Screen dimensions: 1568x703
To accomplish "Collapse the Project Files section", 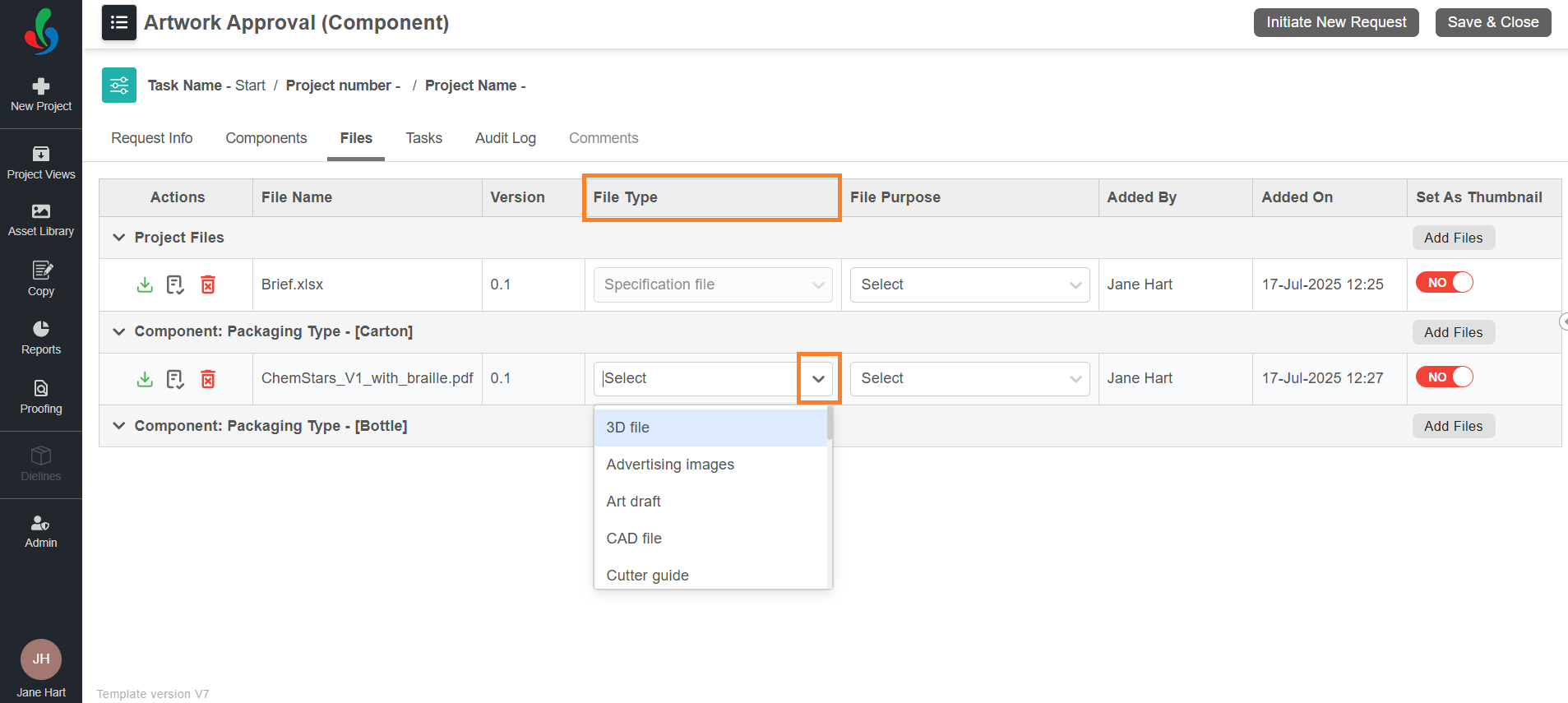I will 119,238.
